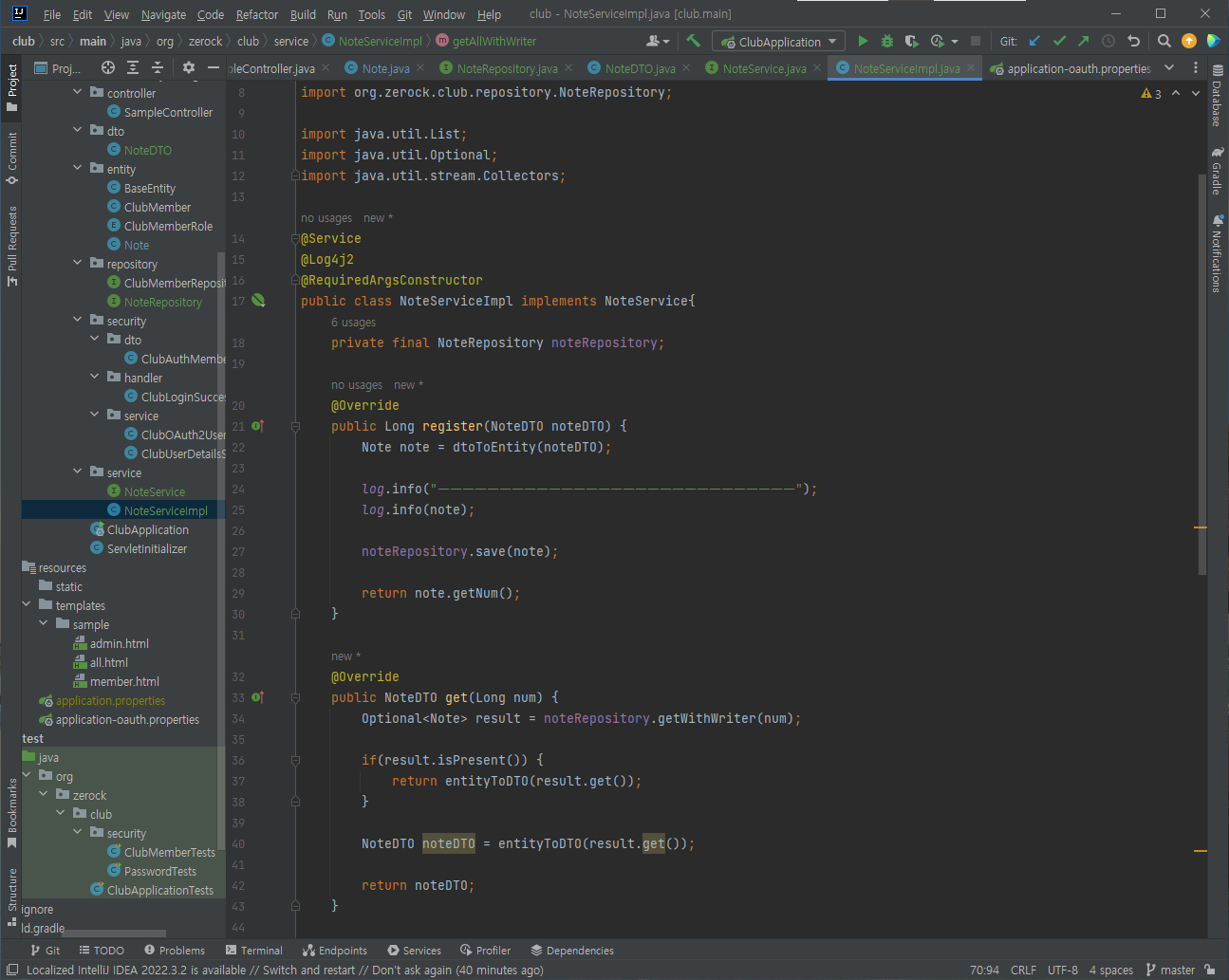Fold the register method at line 21
Viewport: 1229px width, 980px height.
[295, 426]
